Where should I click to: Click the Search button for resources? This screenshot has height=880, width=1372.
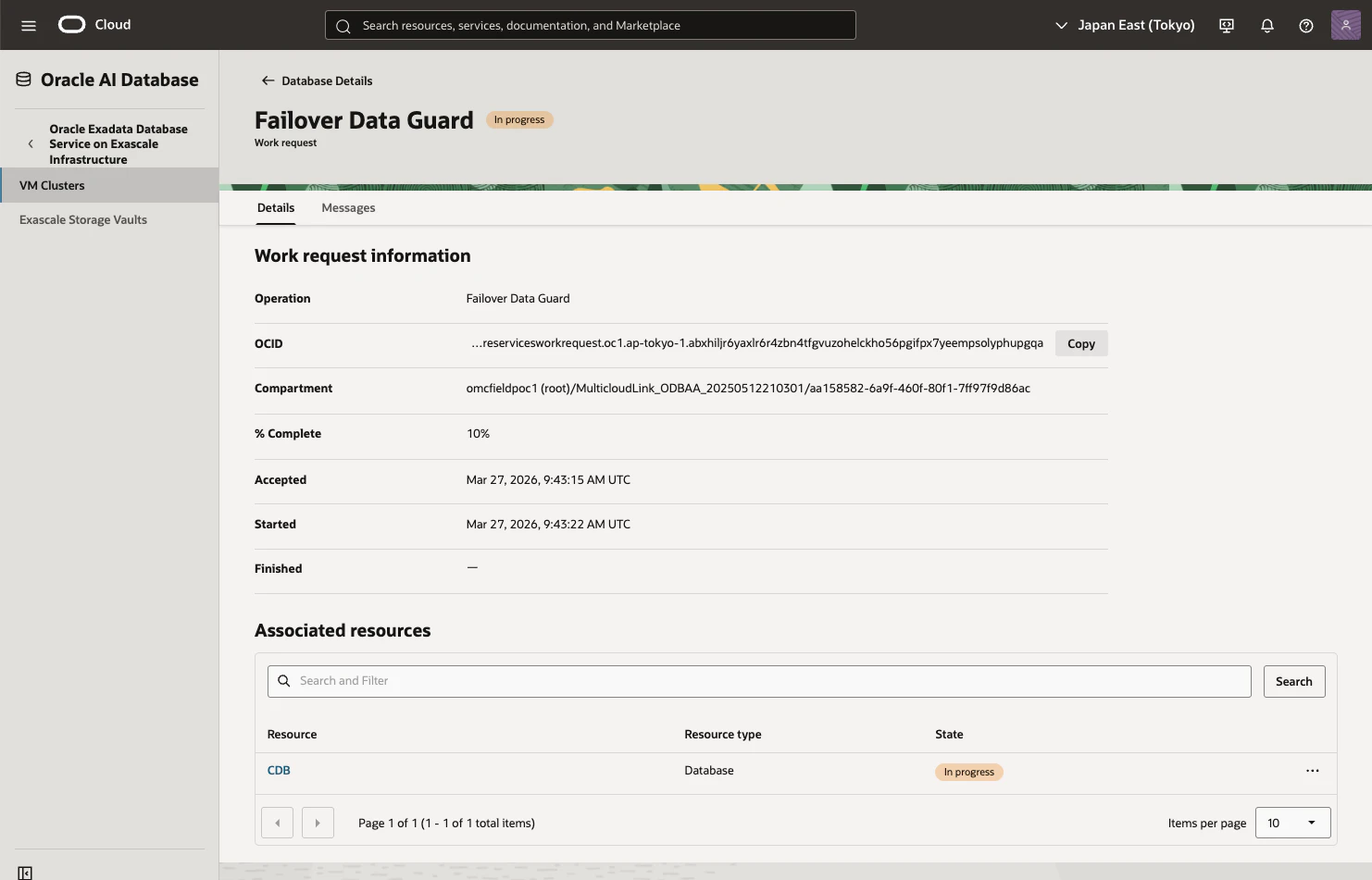click(1294, 681)
